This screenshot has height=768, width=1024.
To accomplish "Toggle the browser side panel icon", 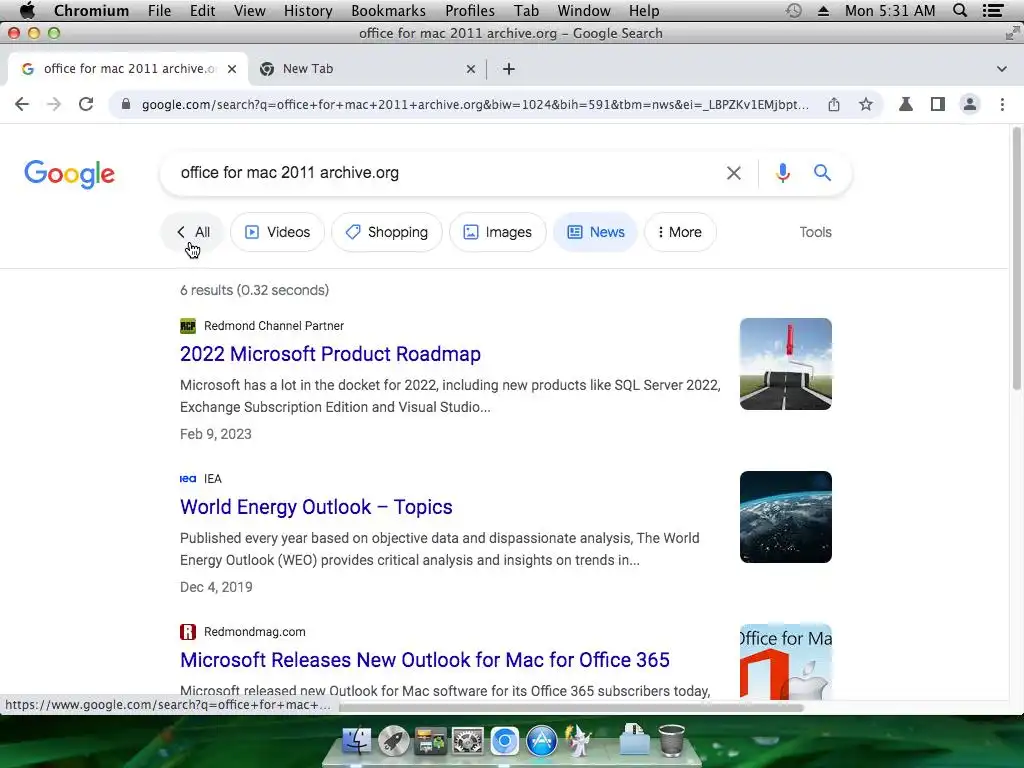I will click(938, 104).
